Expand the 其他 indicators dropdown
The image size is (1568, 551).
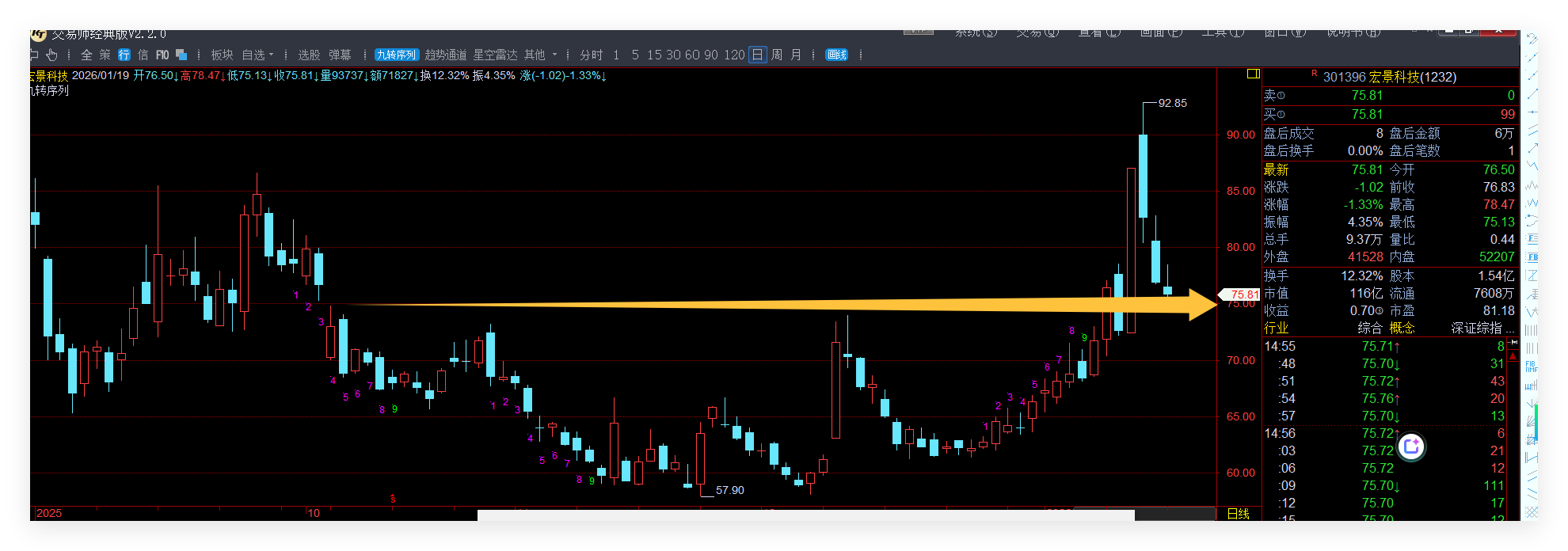tap(540, 55)
